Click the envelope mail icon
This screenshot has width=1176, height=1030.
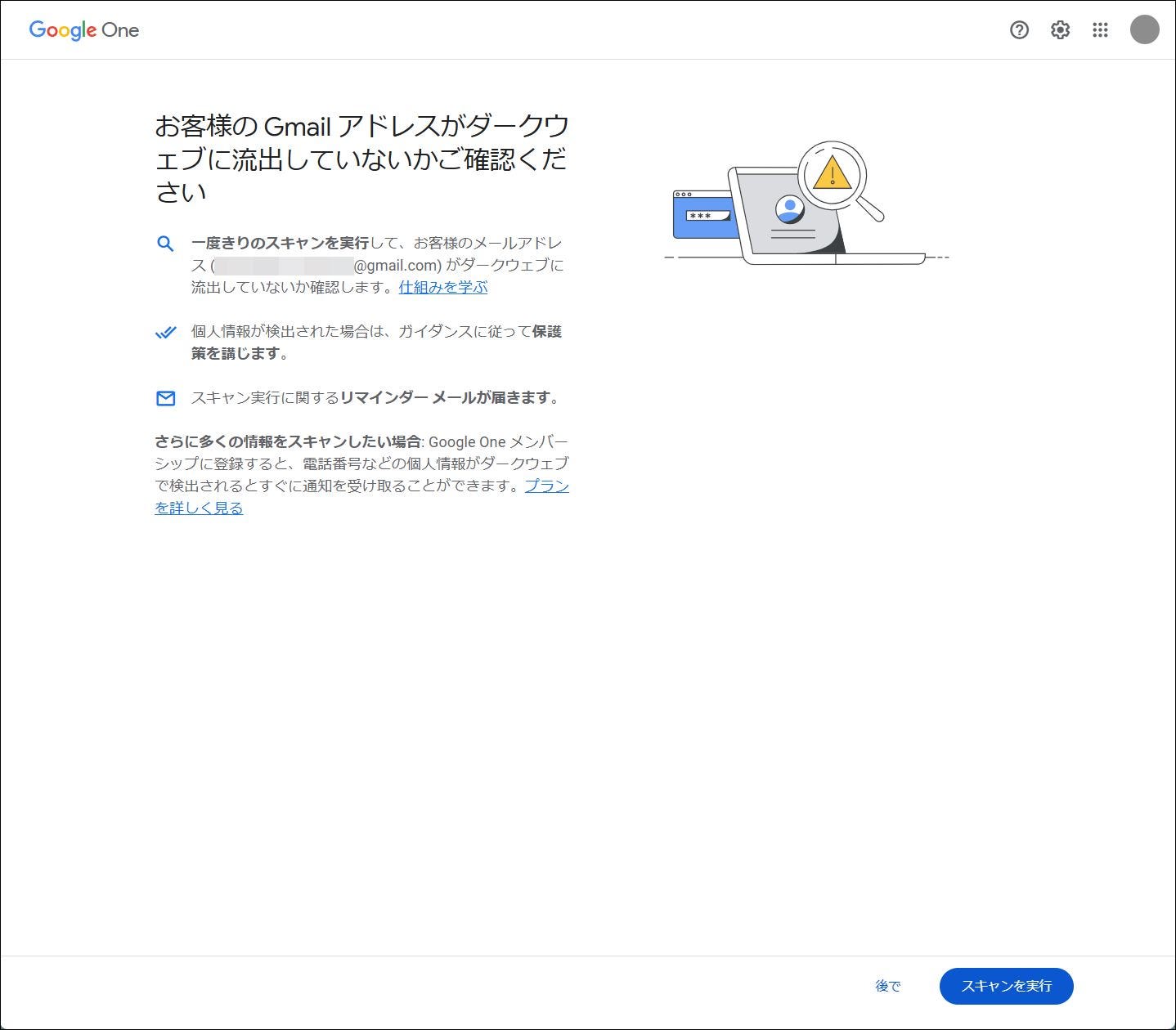[165, 398]
